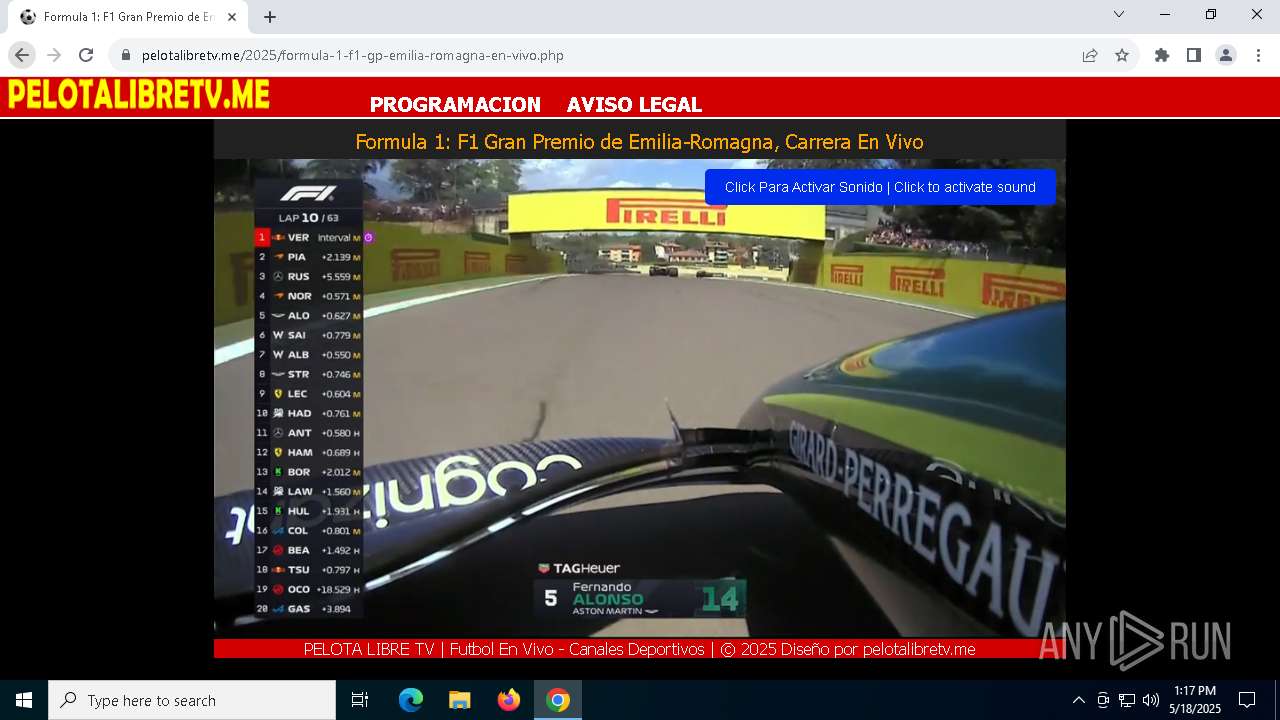Screen dimensions: 1280x720
Task: Minimize the Chrome window
Action: coord(1165,14)
